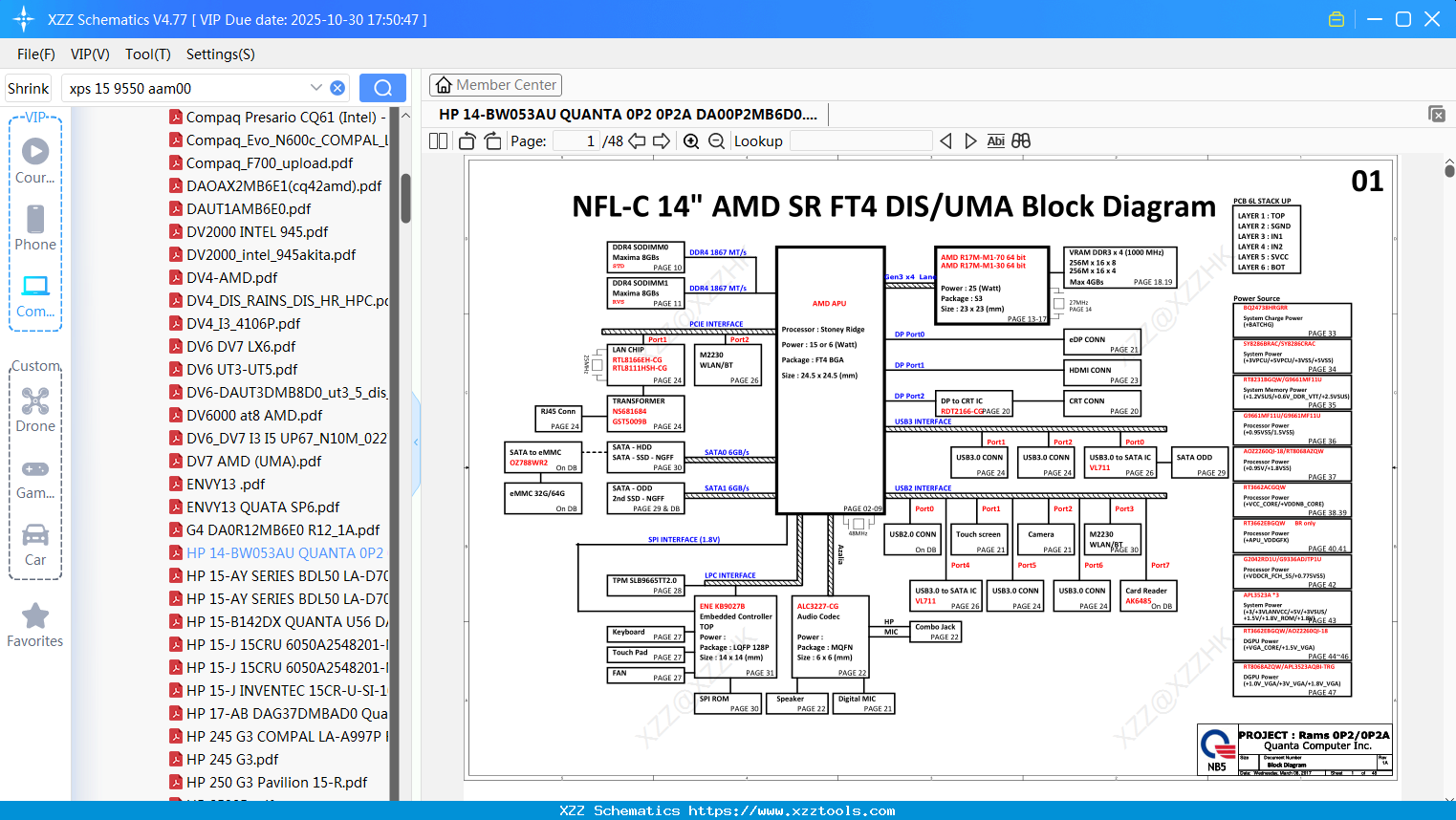Open HP 245 G3.pdf
Screen dimensions: 1456x820
[x=224, y=760]
